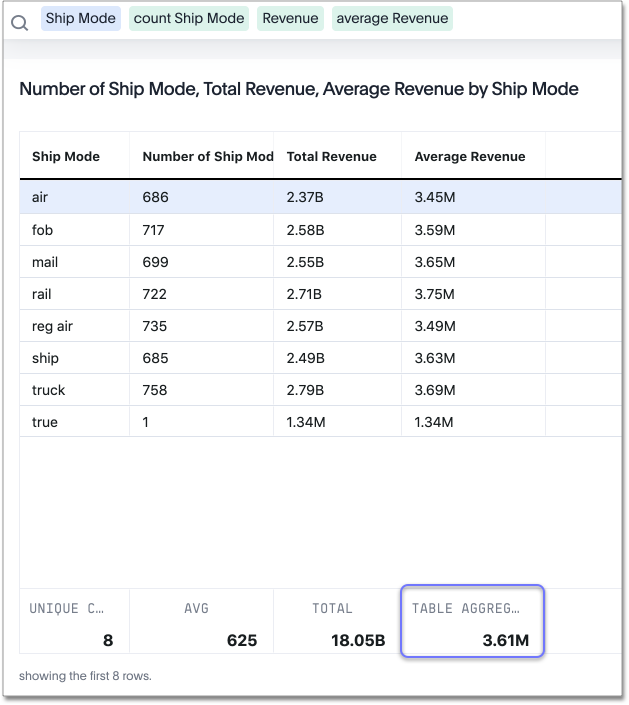
Task: Open the AVG summary aggregation dropdown
Action: click(195, 608)
